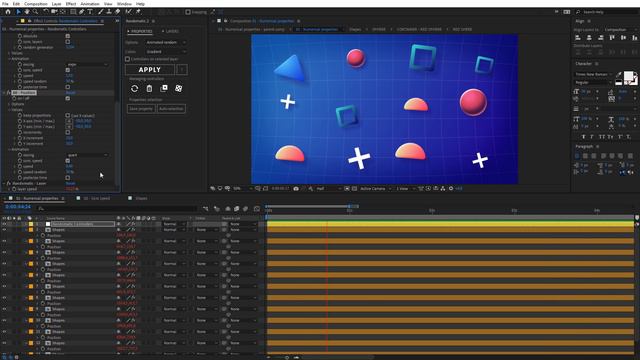Switch to the LAYERS tab in Randomatic
The image size is (640, 360).
pyautogui.click(x=171, y=31)
